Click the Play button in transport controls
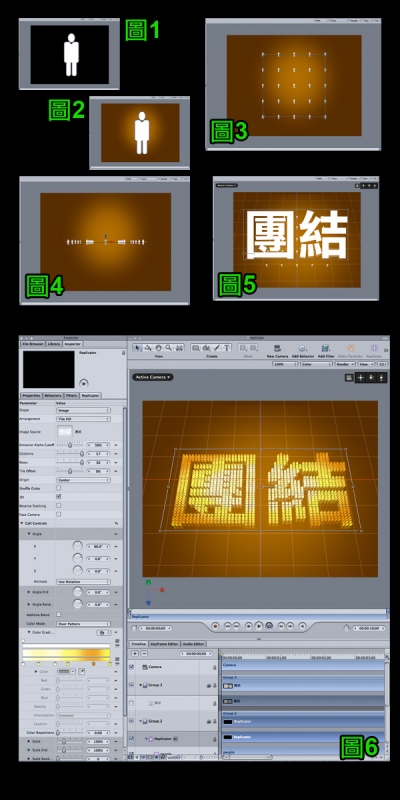 point(259,626)
